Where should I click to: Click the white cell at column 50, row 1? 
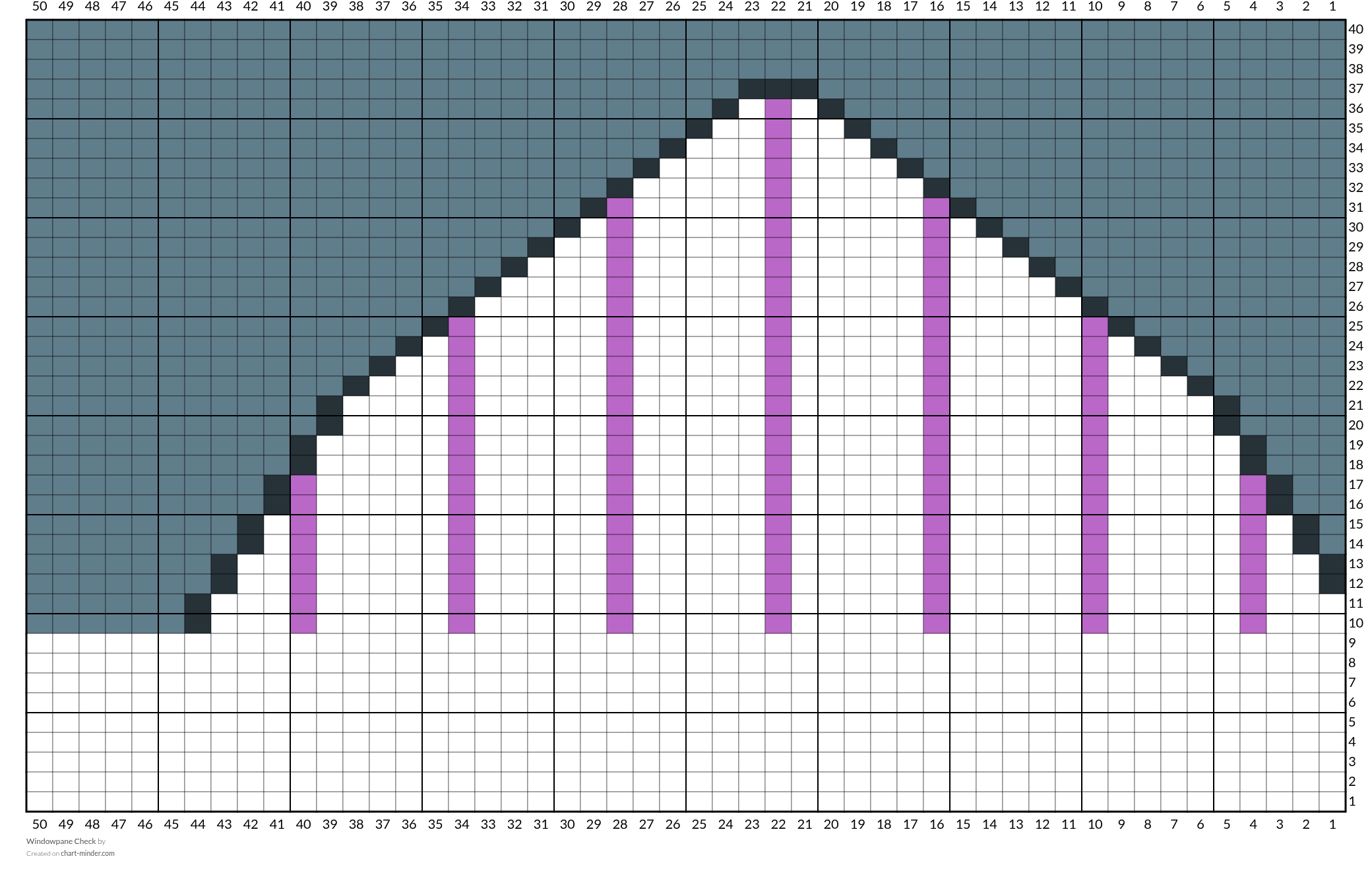click(40, 802)
